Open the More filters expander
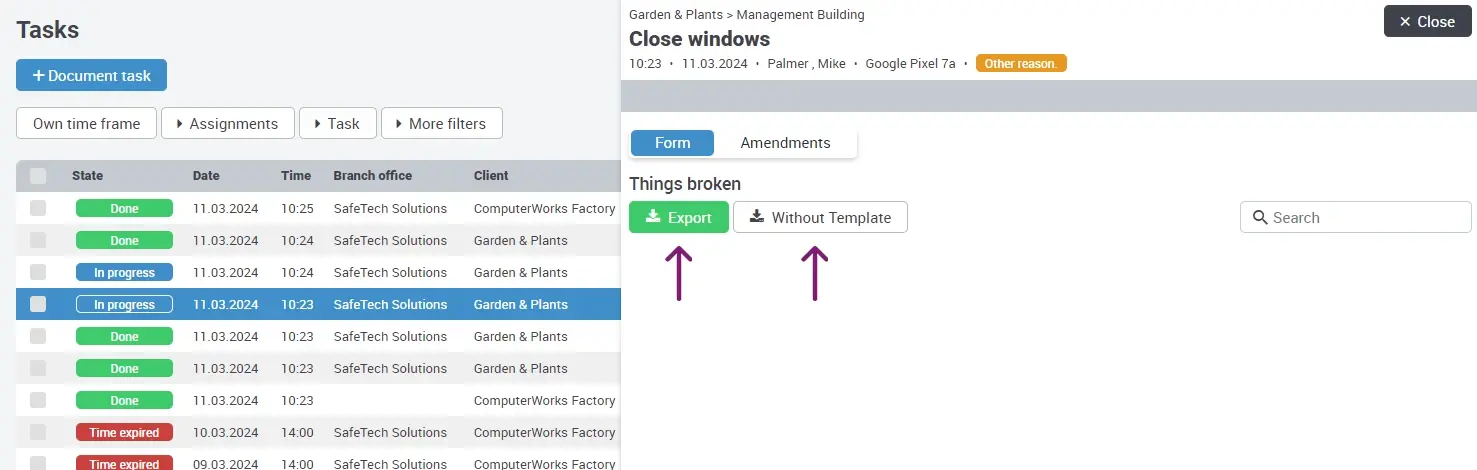 point(441,124)
